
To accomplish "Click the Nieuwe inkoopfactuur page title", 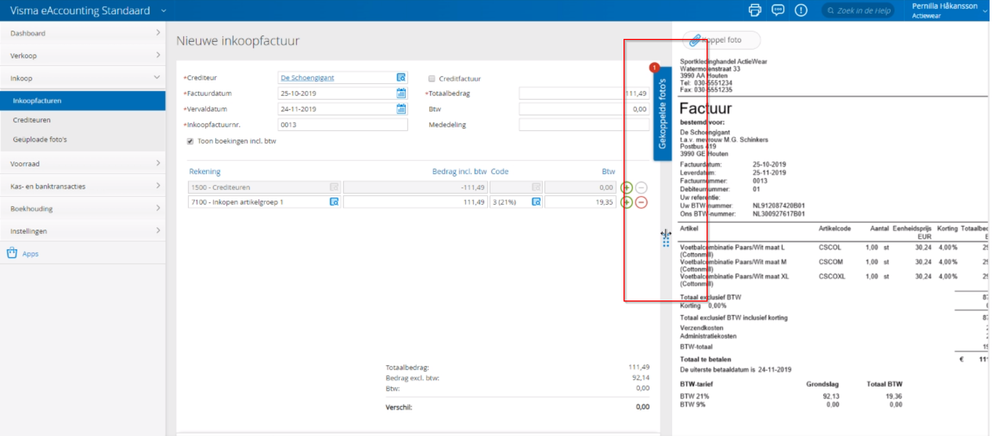I will (238, 41).
